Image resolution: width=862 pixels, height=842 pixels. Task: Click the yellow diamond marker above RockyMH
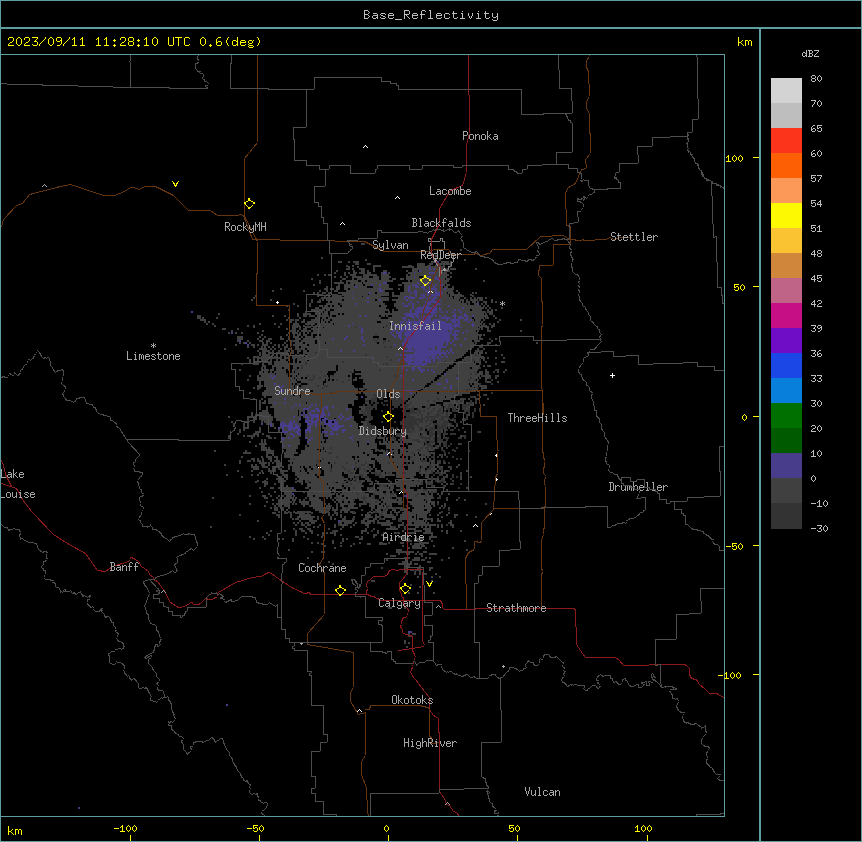click(x=249, y=204)
